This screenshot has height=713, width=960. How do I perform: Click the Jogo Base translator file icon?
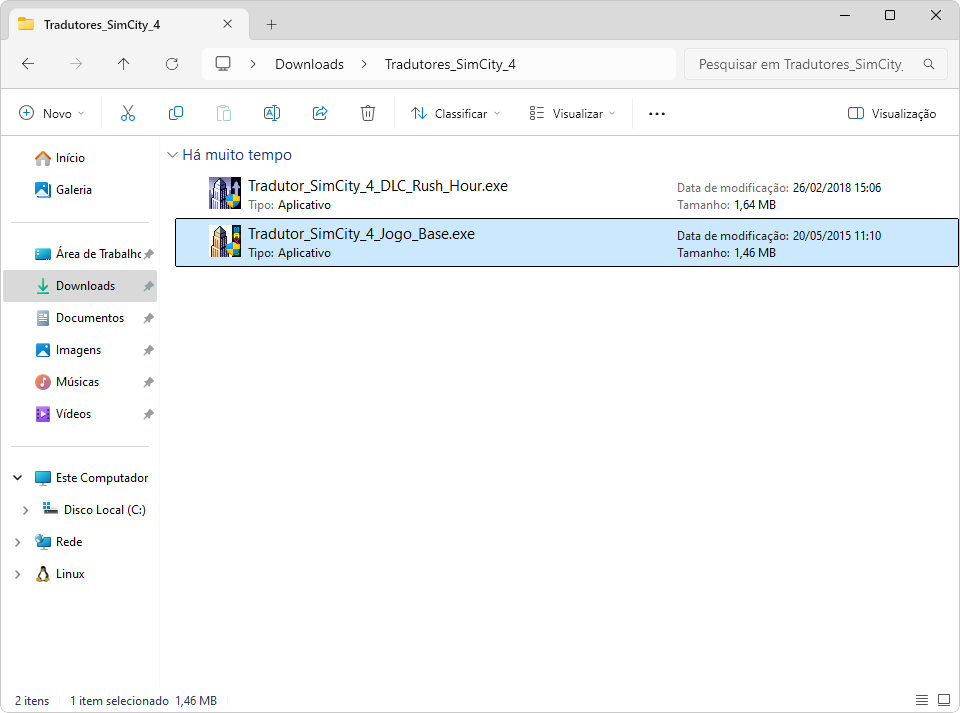[225, 241]
